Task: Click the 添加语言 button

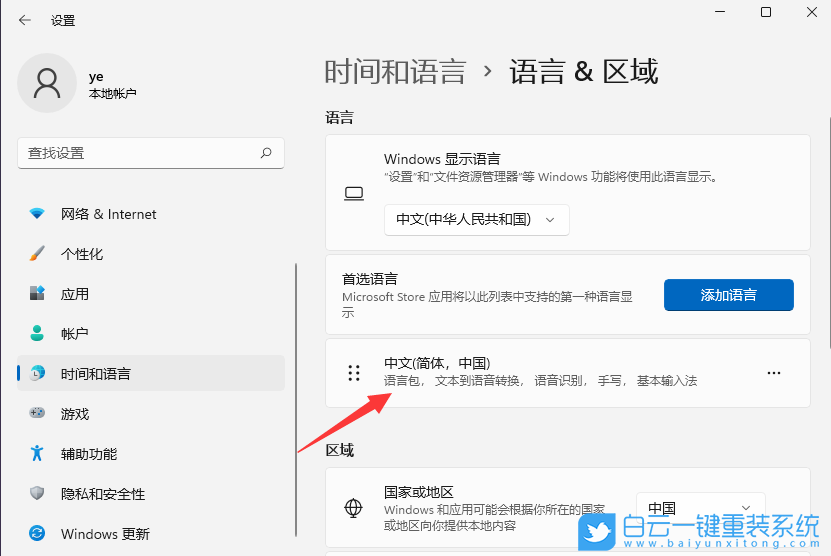Action: point(729,295)
